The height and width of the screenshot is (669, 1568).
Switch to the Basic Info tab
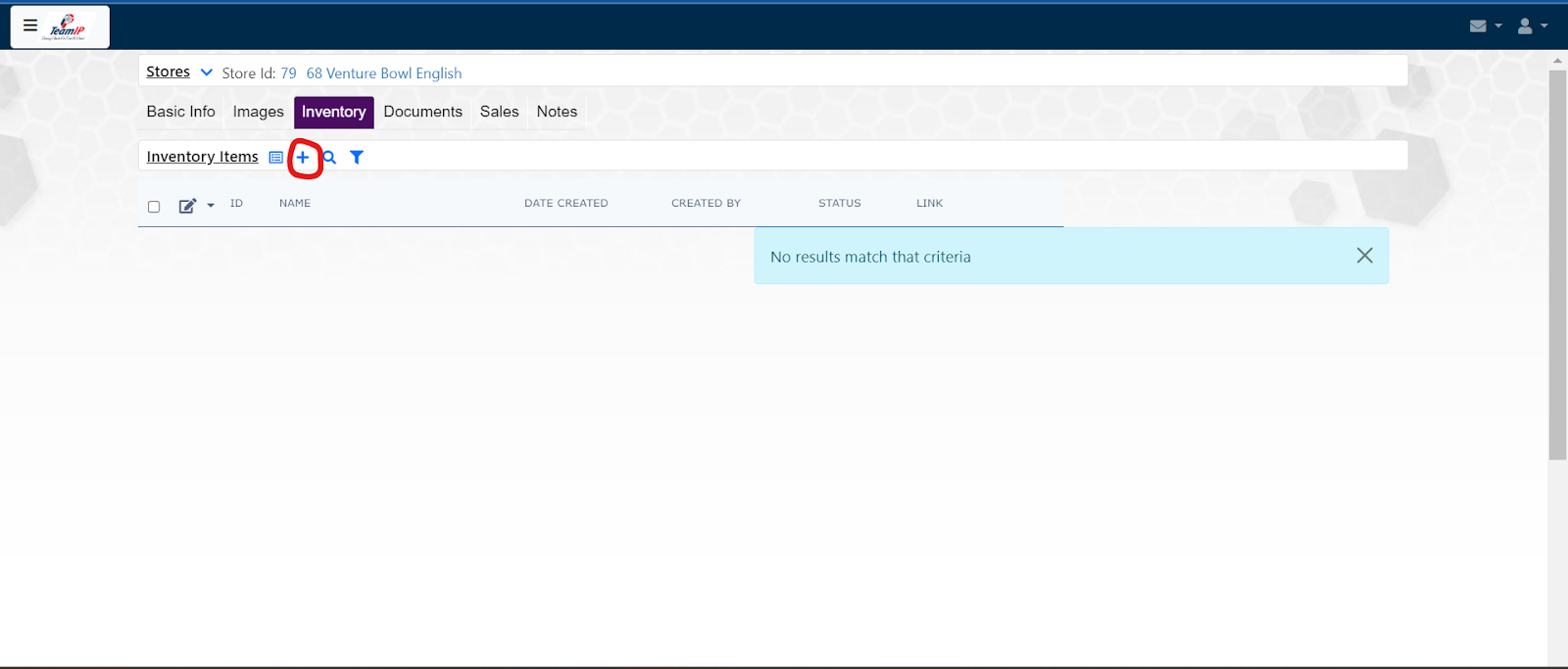pos(180,112)
